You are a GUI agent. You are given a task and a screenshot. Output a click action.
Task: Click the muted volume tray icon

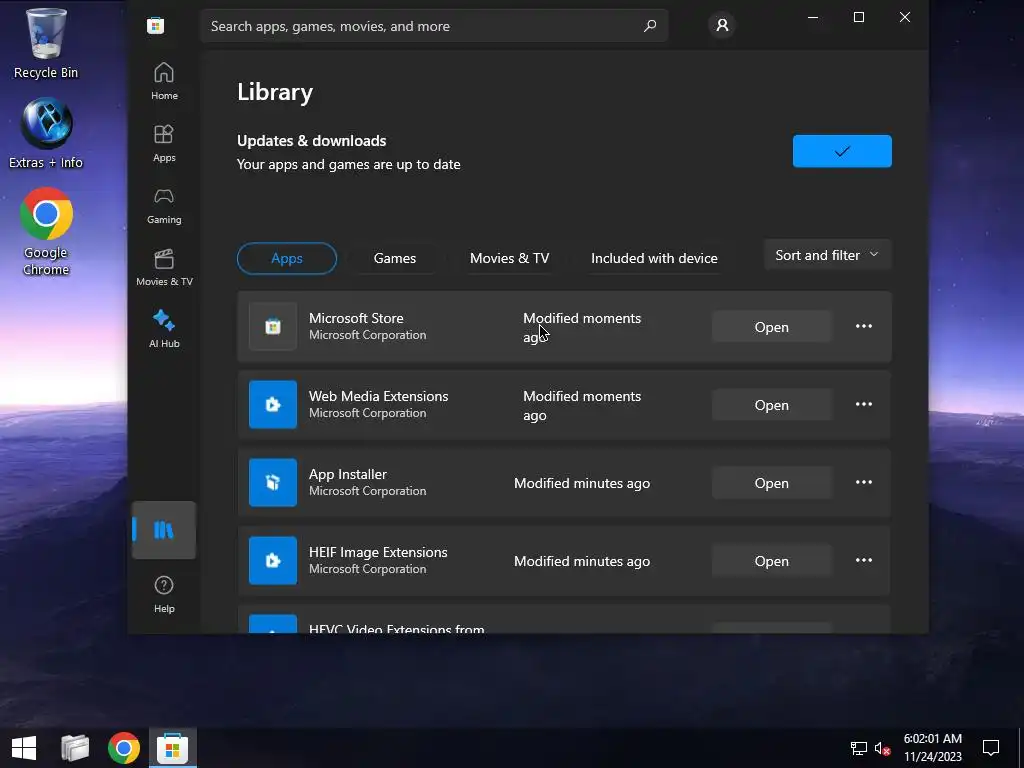click(882, 748)
